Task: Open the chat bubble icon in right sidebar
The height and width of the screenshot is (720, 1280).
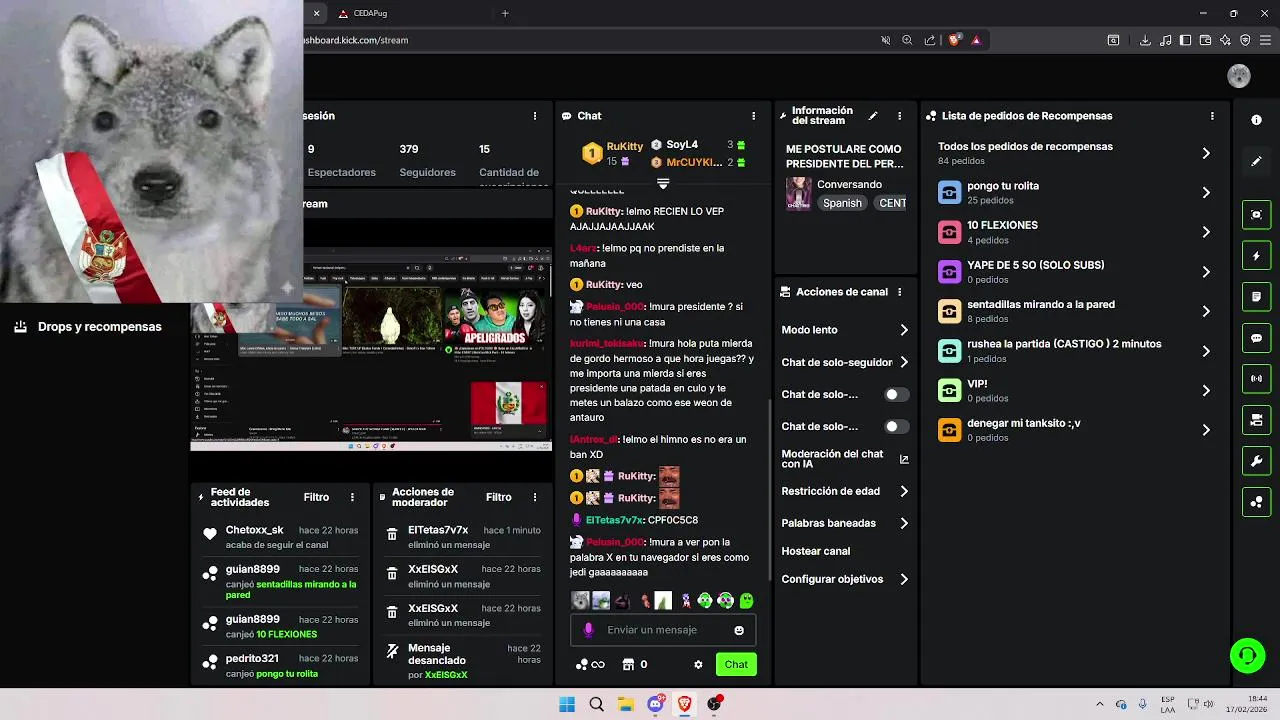Action: [x=1256, y=338]
